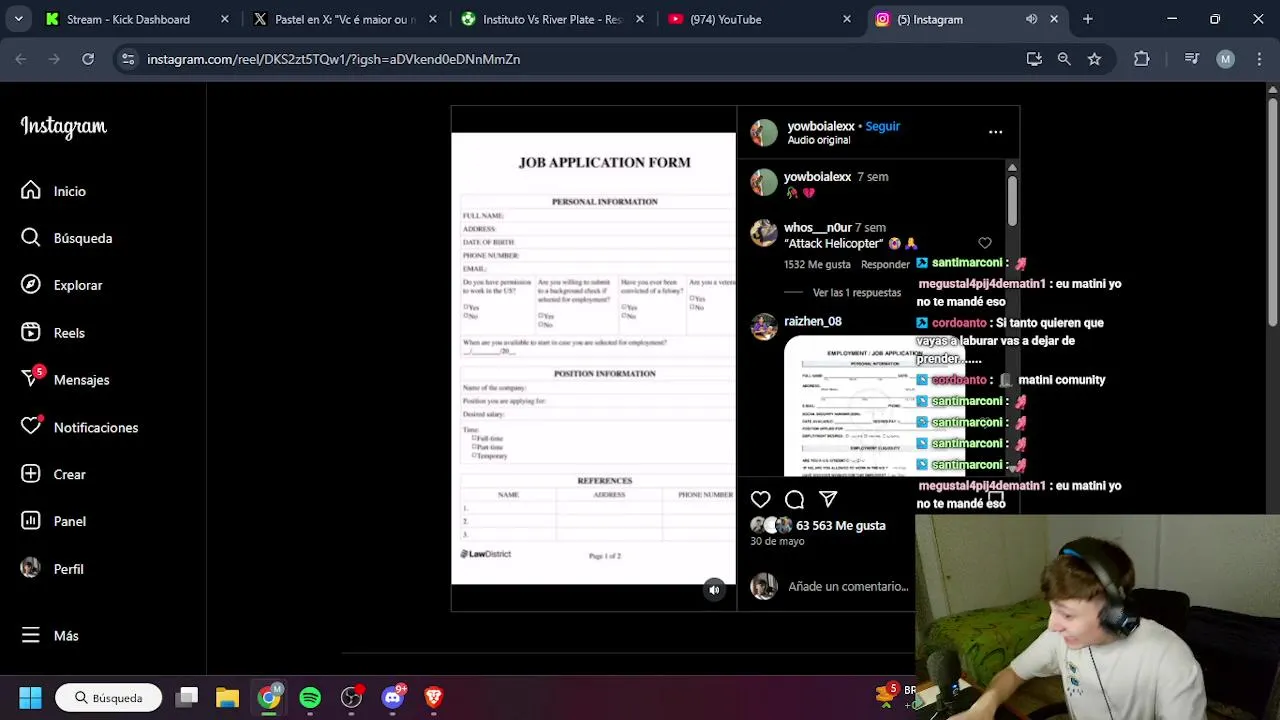
Task: Switch to Instituto Vs River Plate tab
Action: click(552, 19)
